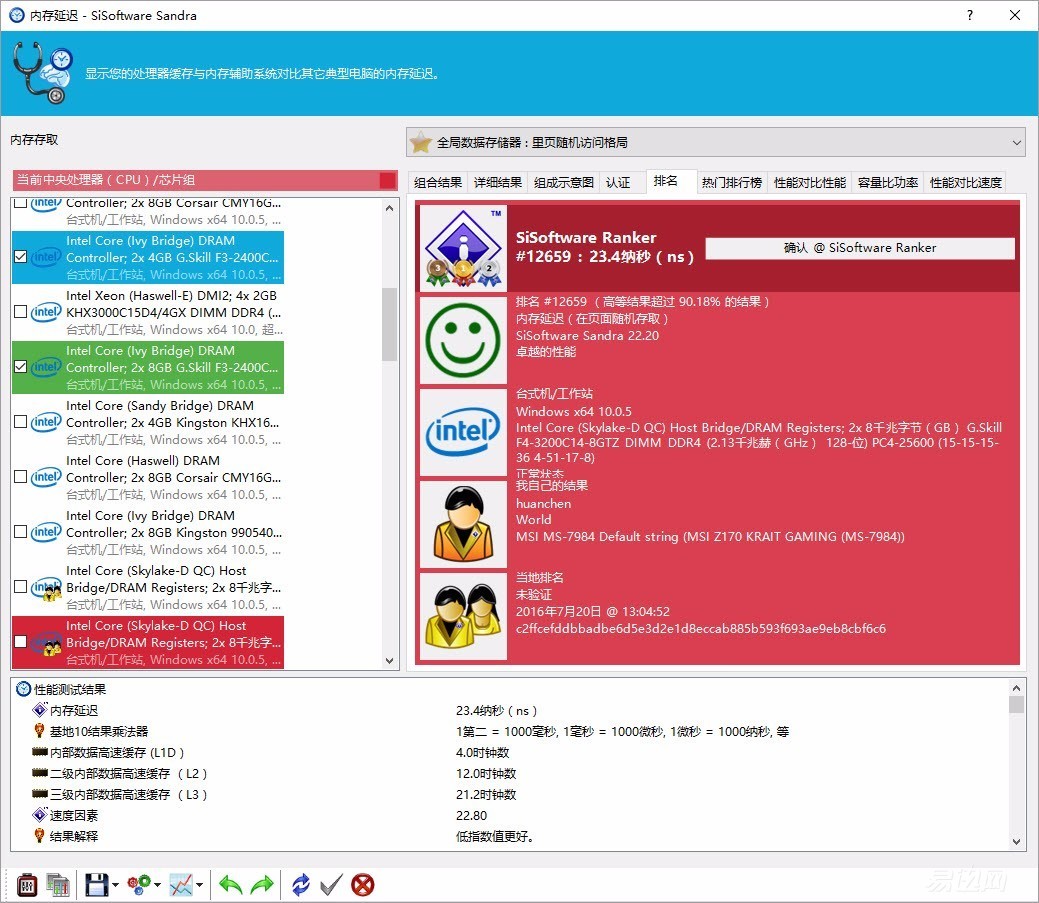1039x903 pixels.
Task: Refresh results with the blue arrows icon
Action: coord(301,884)
